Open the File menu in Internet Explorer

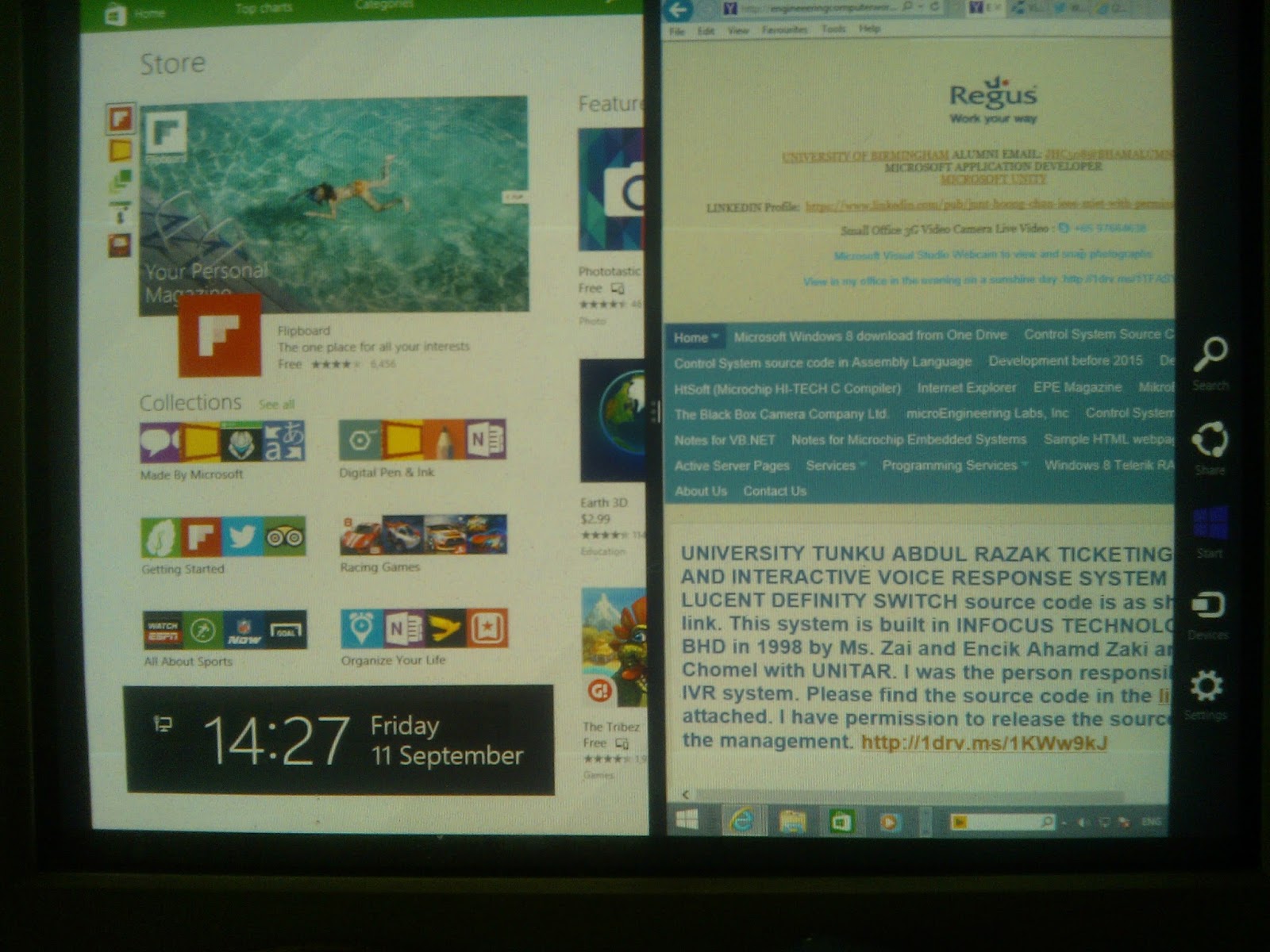point(676,31)
